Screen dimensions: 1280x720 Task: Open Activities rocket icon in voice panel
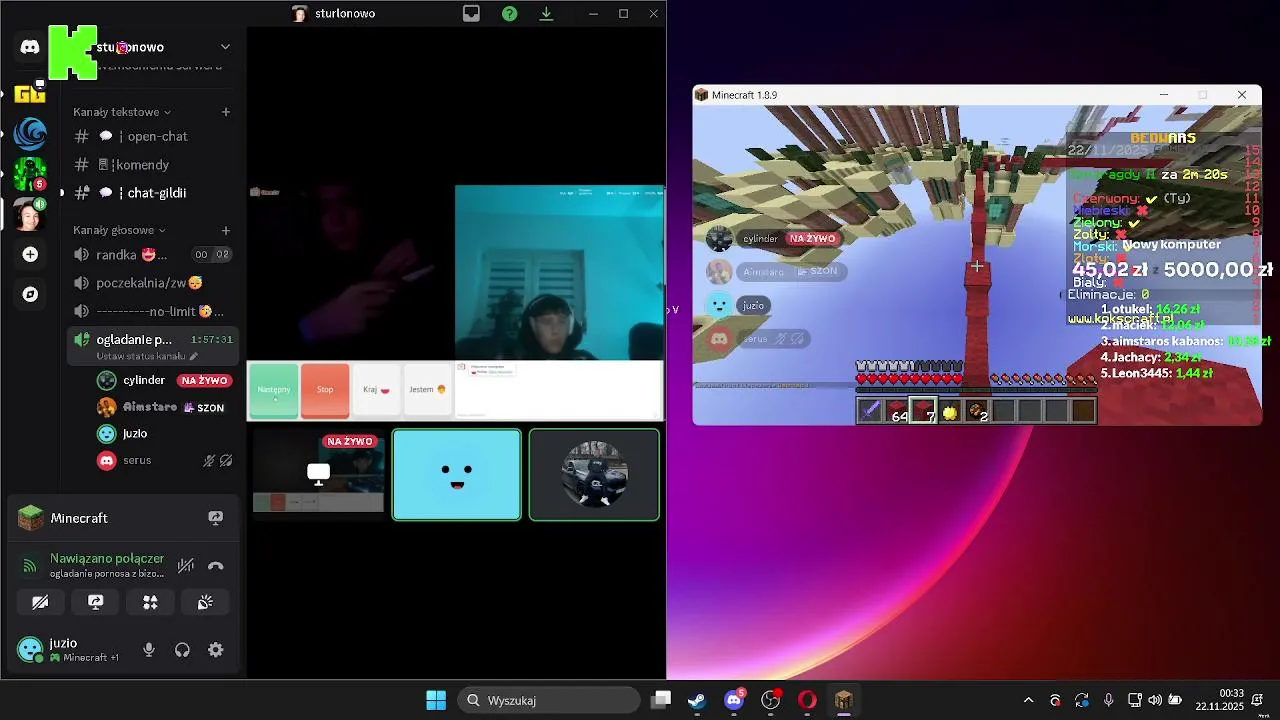(150, 602)
